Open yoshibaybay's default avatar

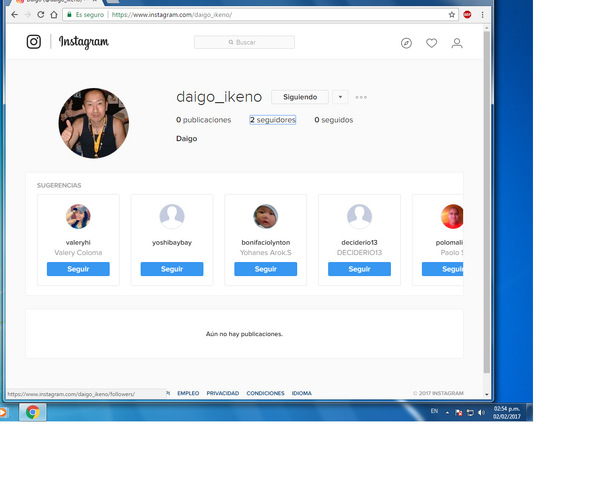(x=172, y=216)
